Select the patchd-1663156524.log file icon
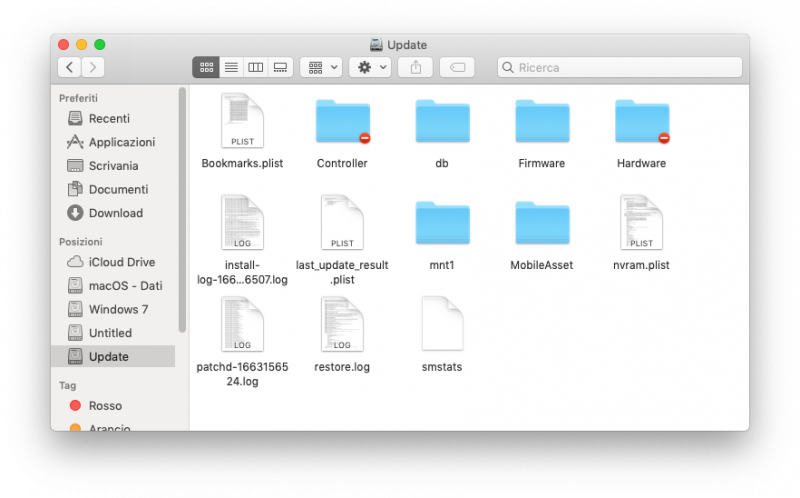Screen dimensions: 800x498 coord(242,324)
